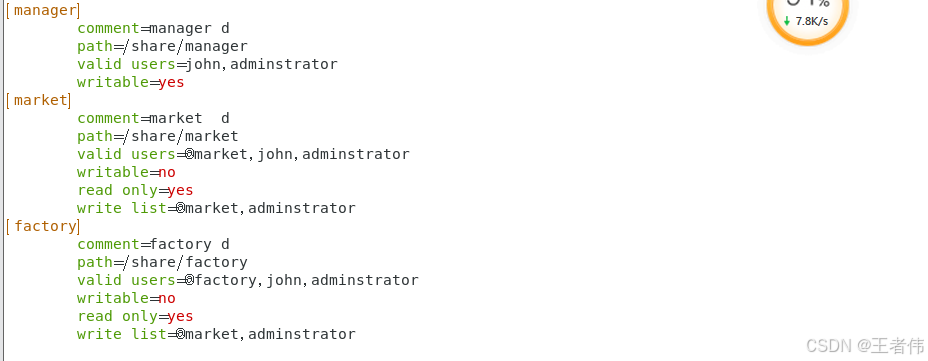Click the comment=manager d line
Screen dimensions: 928x361
[x=153, y=28]
